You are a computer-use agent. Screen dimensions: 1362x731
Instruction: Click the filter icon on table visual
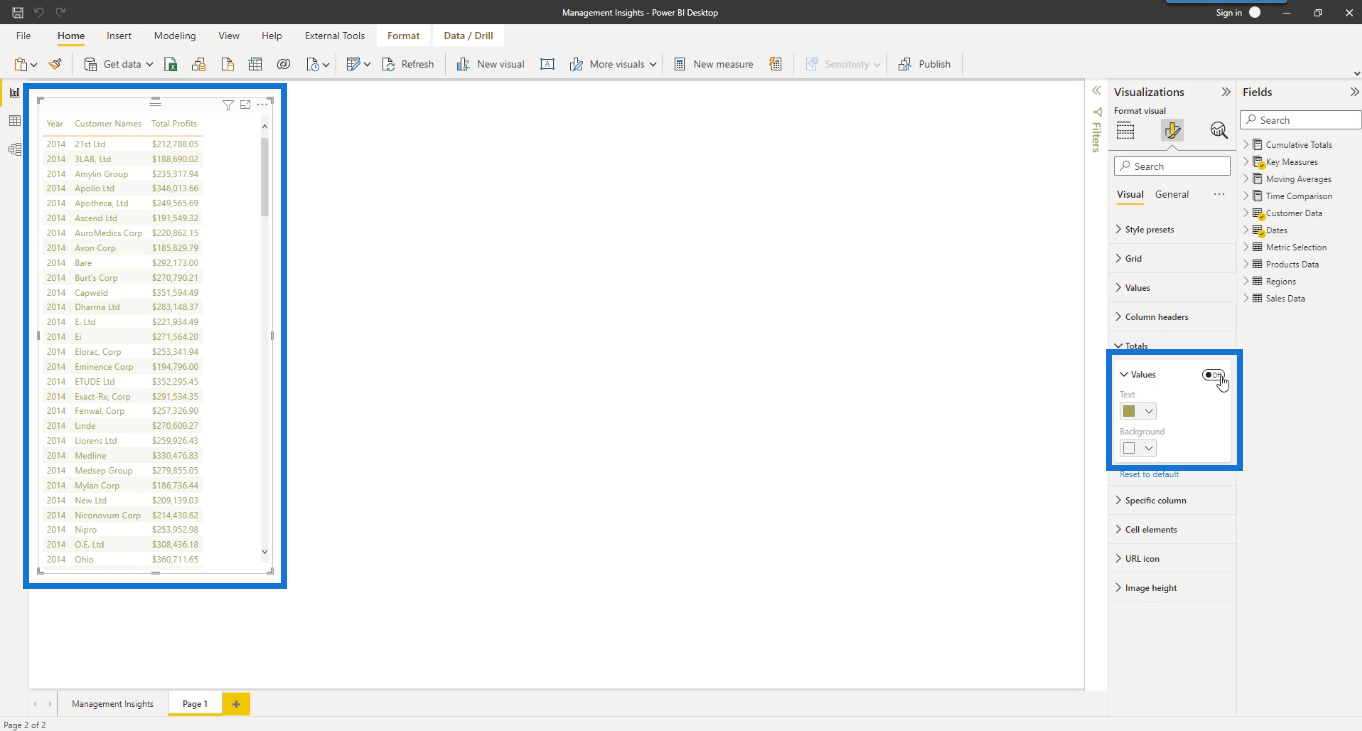[x=228, y=104]
